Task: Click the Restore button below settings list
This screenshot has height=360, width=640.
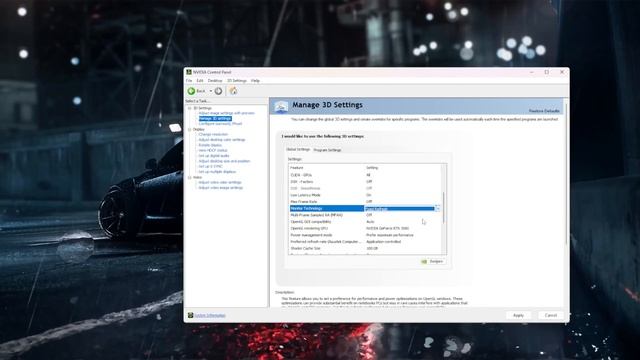Action: coord(432,261)
